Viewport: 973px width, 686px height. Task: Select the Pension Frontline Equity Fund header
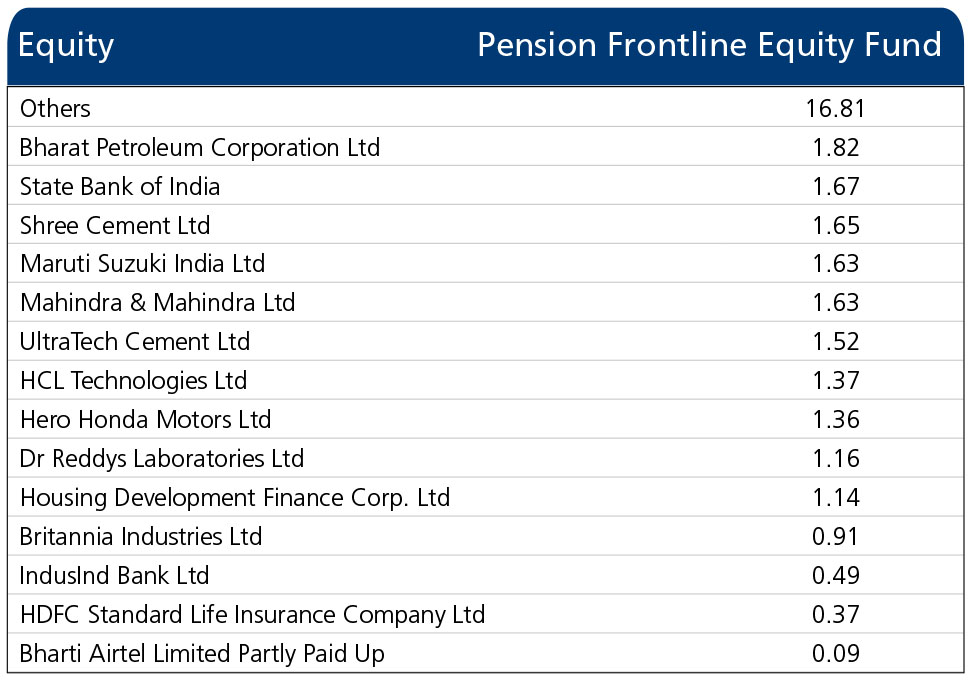709,46
